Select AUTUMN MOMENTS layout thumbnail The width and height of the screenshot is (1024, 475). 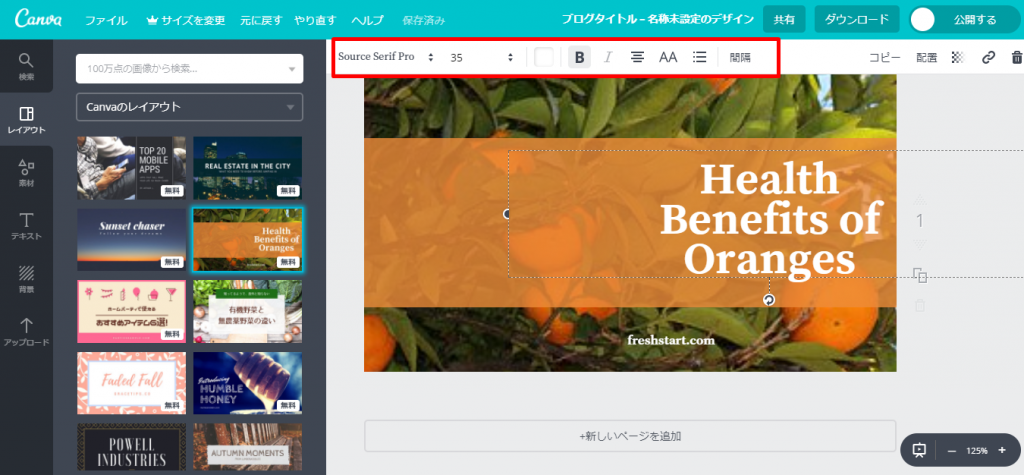248,448
